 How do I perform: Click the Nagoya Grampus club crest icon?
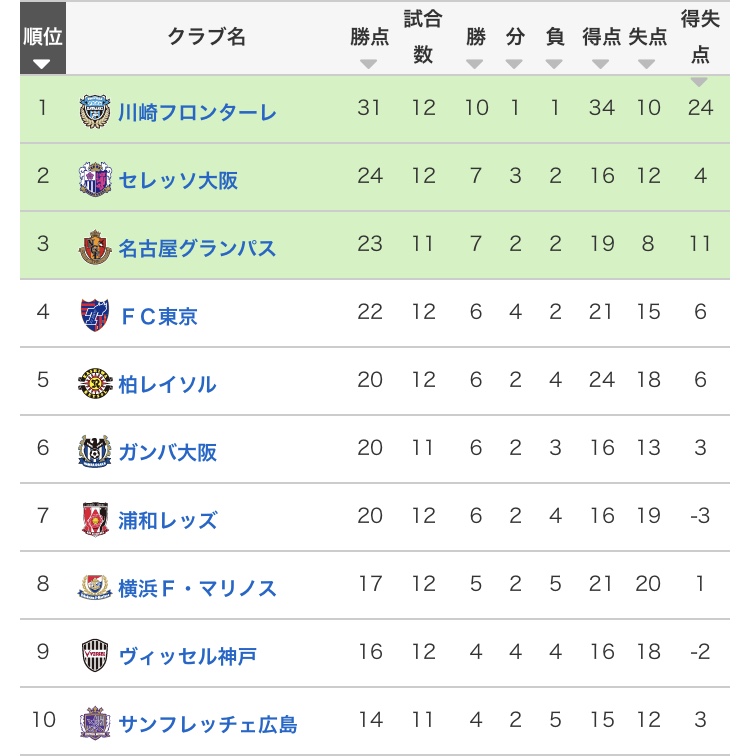pyautogui.click(x=95, y=247)
